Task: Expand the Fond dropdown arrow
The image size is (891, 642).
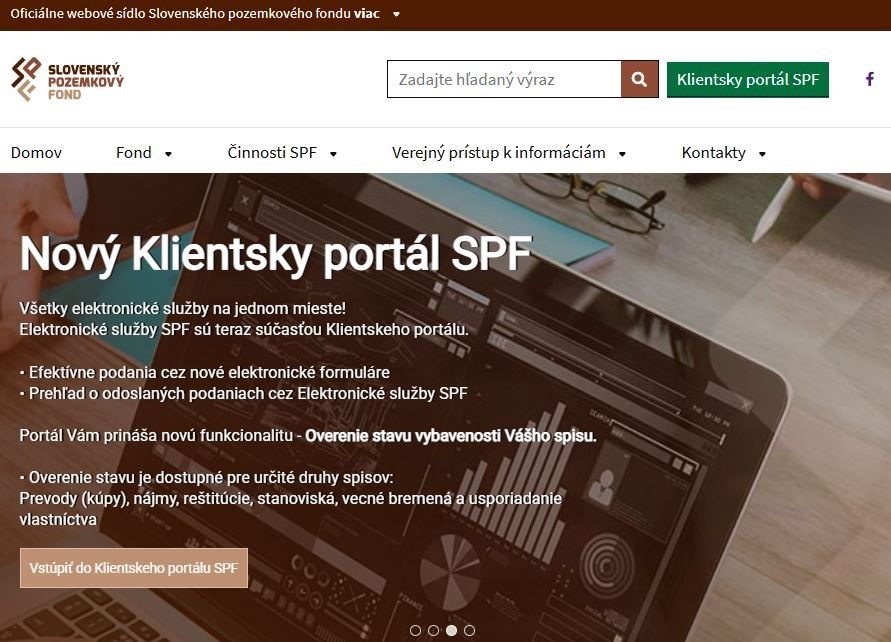Action: 168,154
